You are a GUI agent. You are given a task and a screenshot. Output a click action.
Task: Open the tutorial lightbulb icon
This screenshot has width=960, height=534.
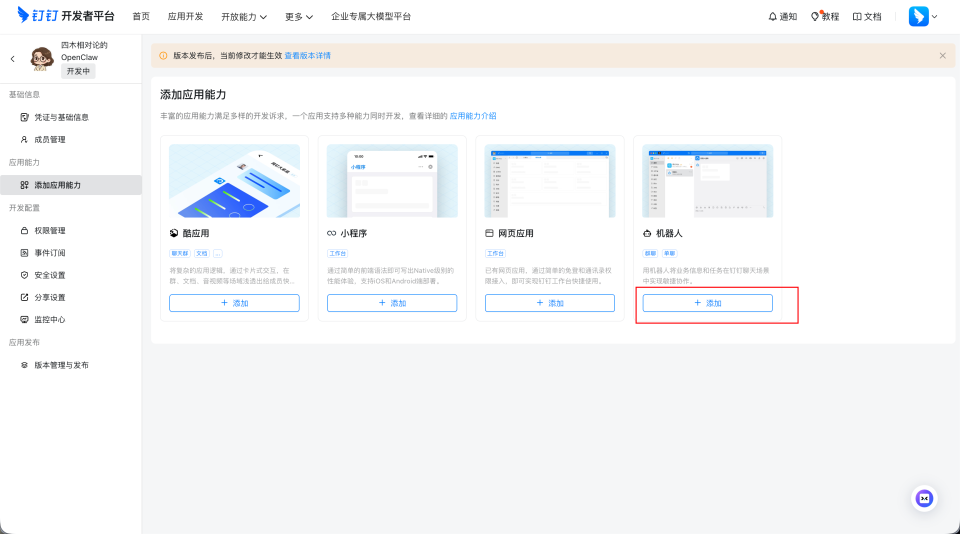tap(815, 17)
